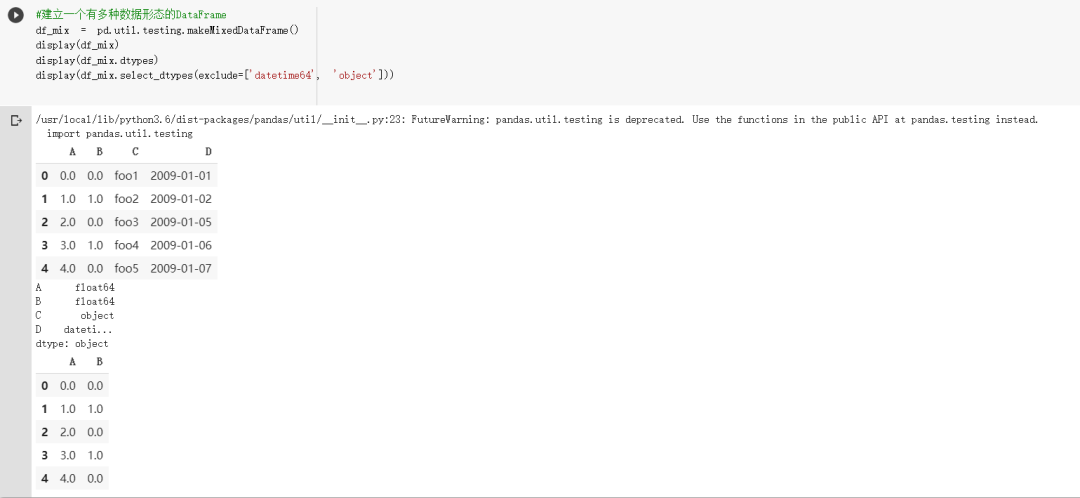
Task: Click the output toggle icon left of output
Action: [x=15, y=120]
